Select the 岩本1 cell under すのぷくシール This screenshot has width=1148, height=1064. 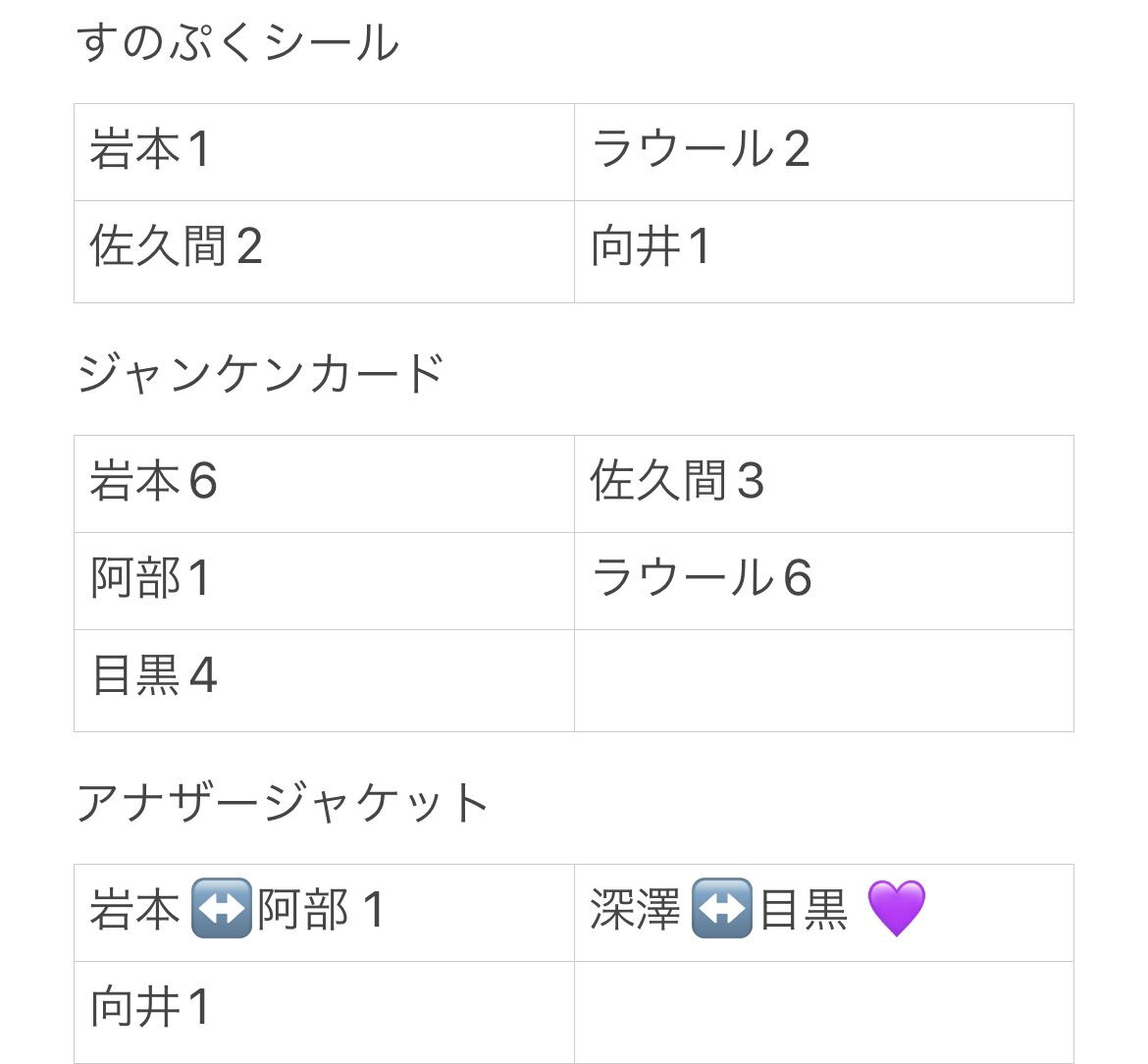(x=325, y=152)
